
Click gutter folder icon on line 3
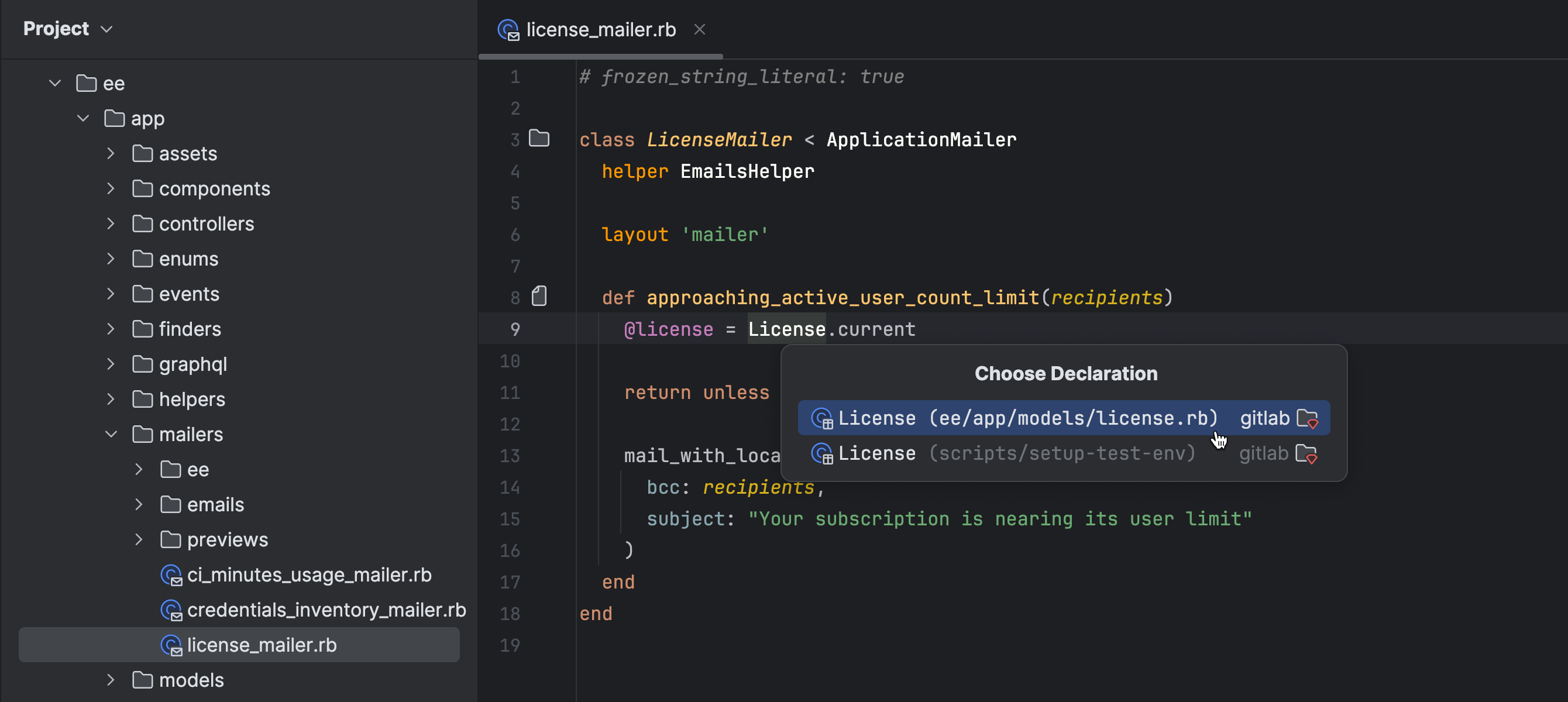tap(539, 139)
